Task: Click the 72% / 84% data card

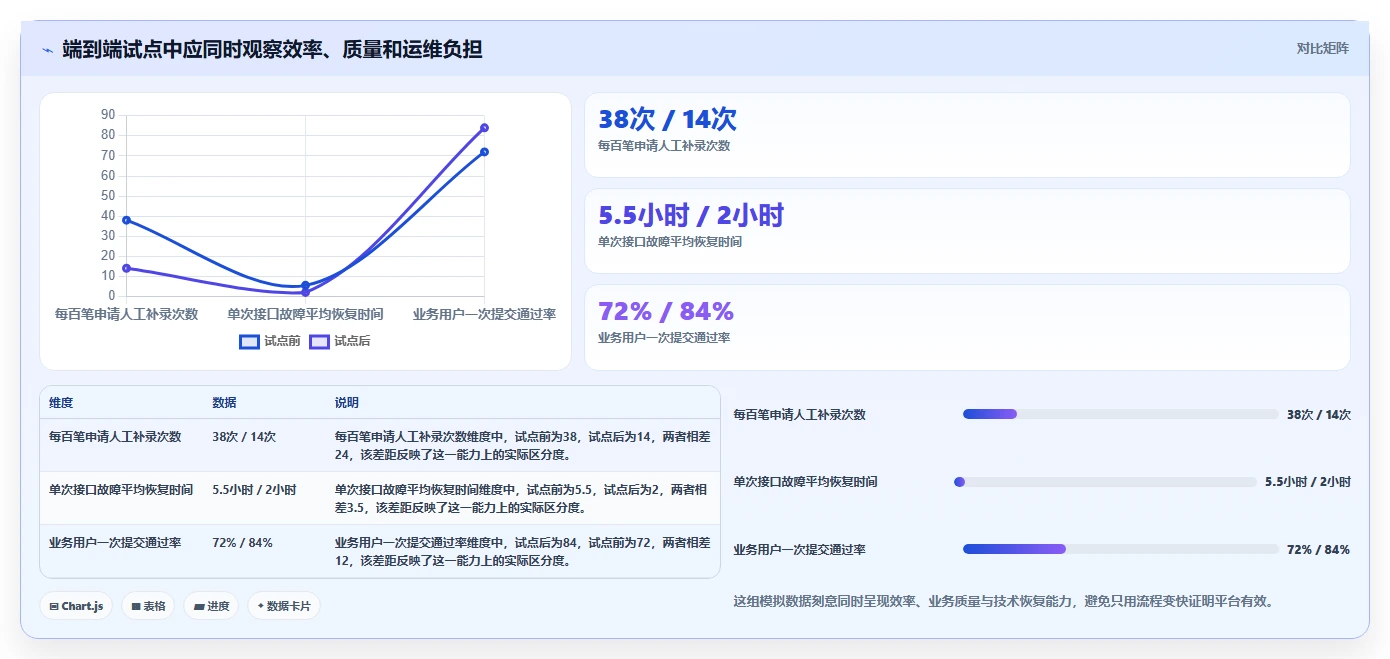Action: 967,327
